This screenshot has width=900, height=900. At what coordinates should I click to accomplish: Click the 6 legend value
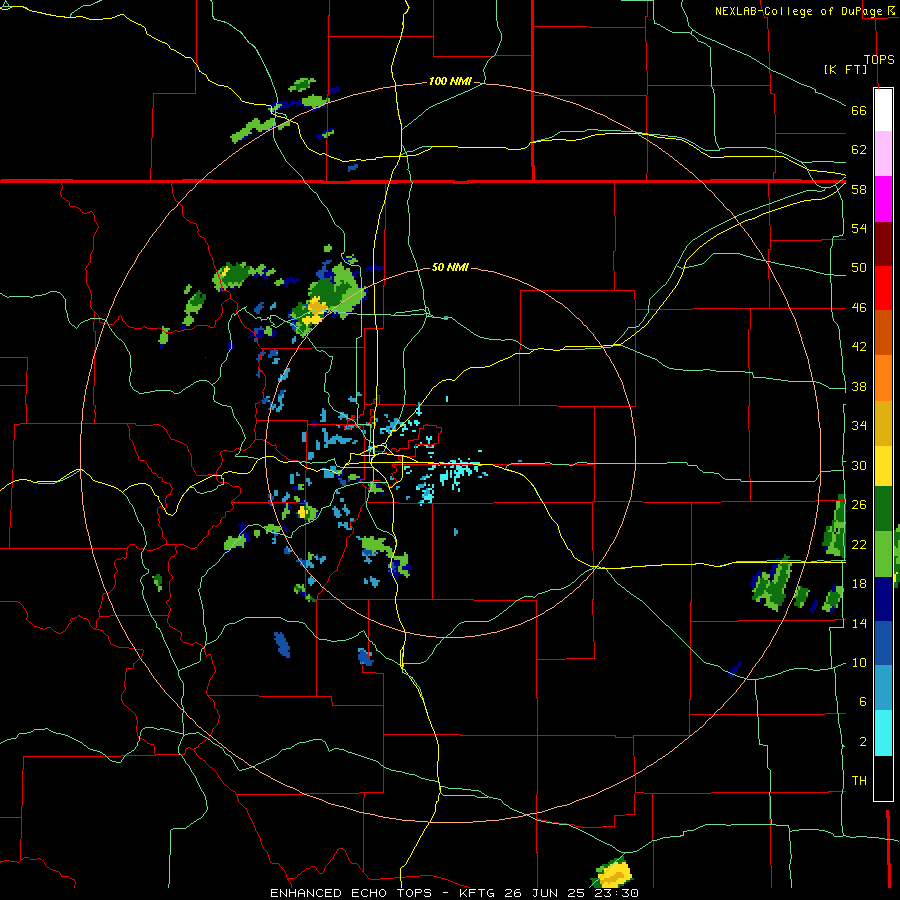click(862, 701)
